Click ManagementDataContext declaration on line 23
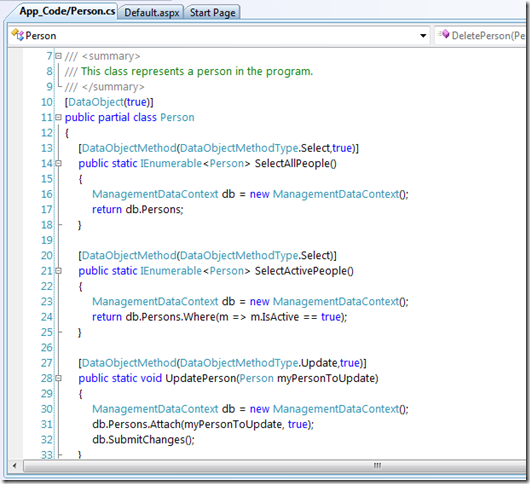Image resolution: width=530 pixels, height=484 pixels. 250,301
